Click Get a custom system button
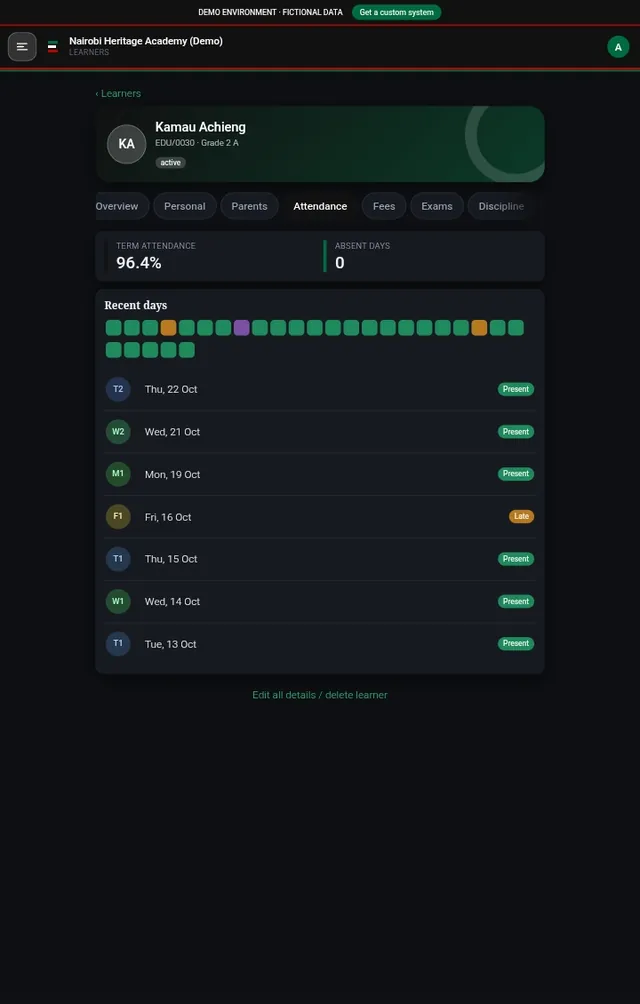 click(396, 12)
